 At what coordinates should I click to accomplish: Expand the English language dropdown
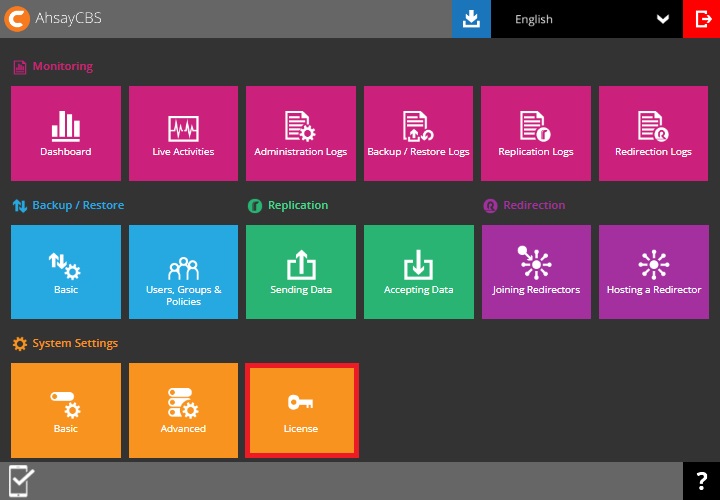coord(590,19)
